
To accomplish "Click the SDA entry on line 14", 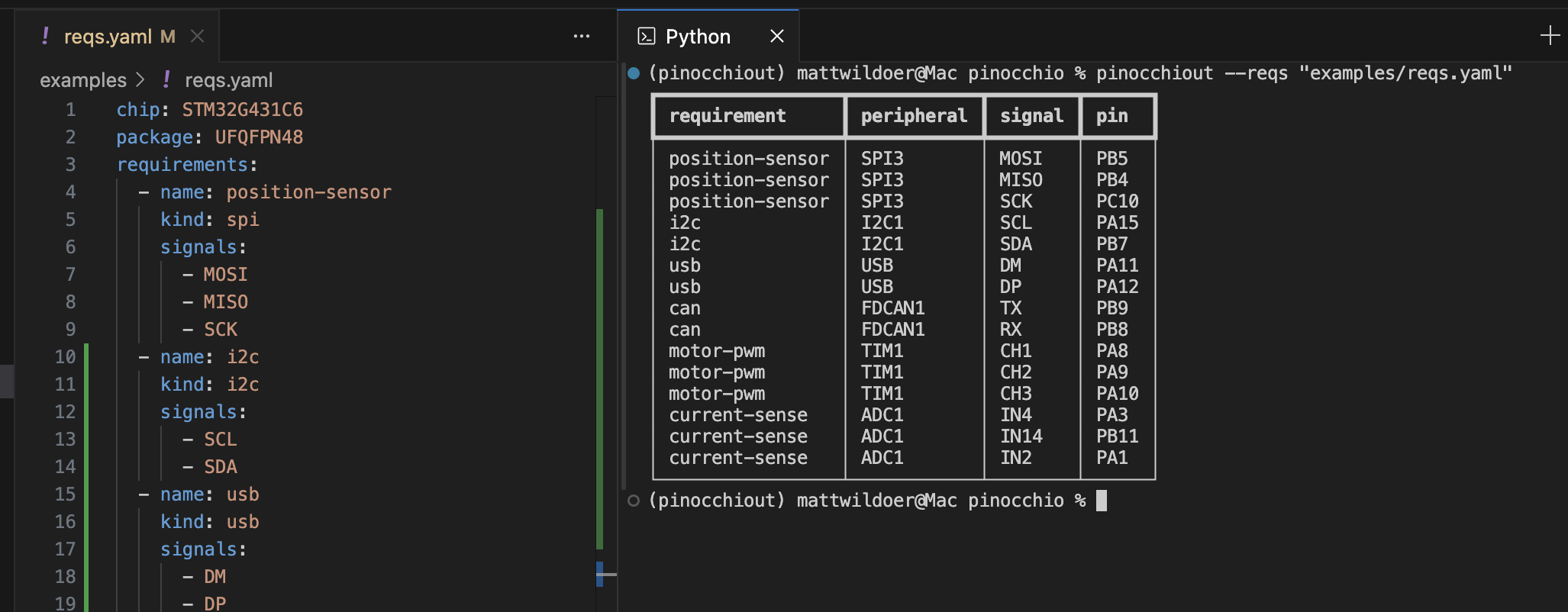I will pyautogui.click(x=221, y=467).
